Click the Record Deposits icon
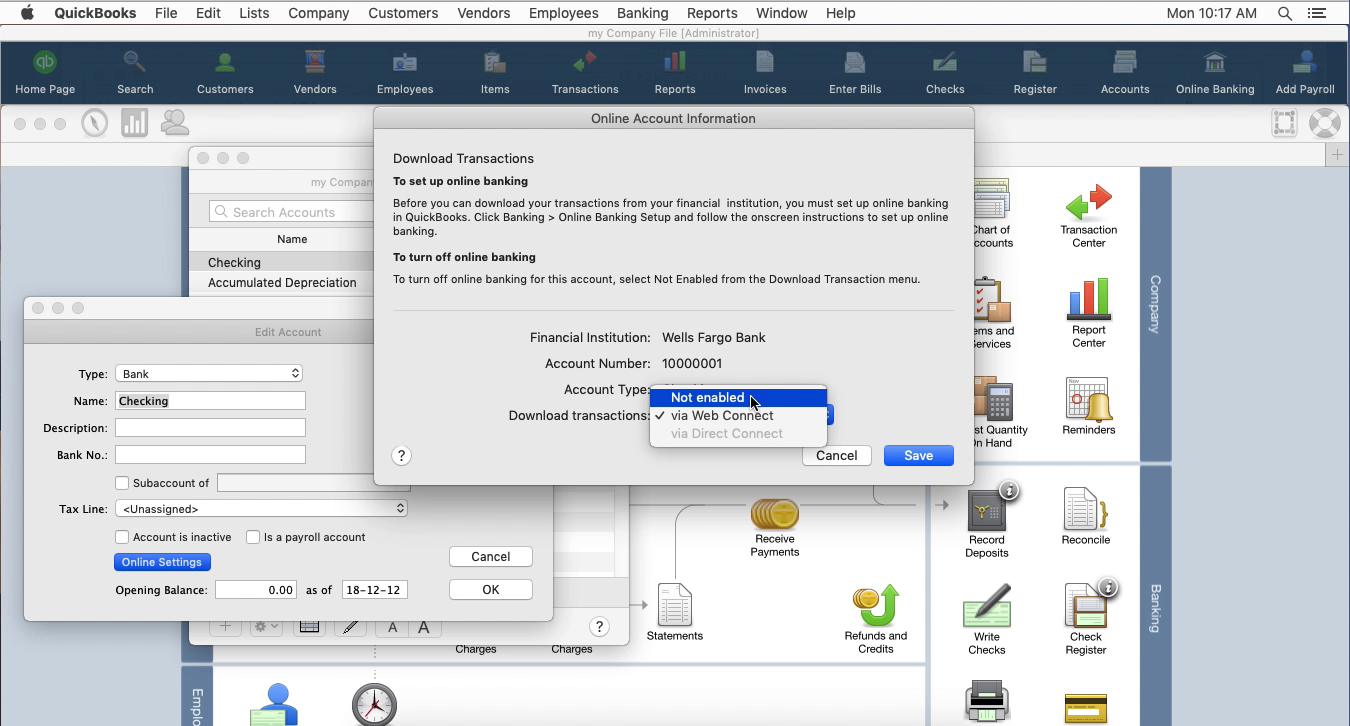 point(987,523)
